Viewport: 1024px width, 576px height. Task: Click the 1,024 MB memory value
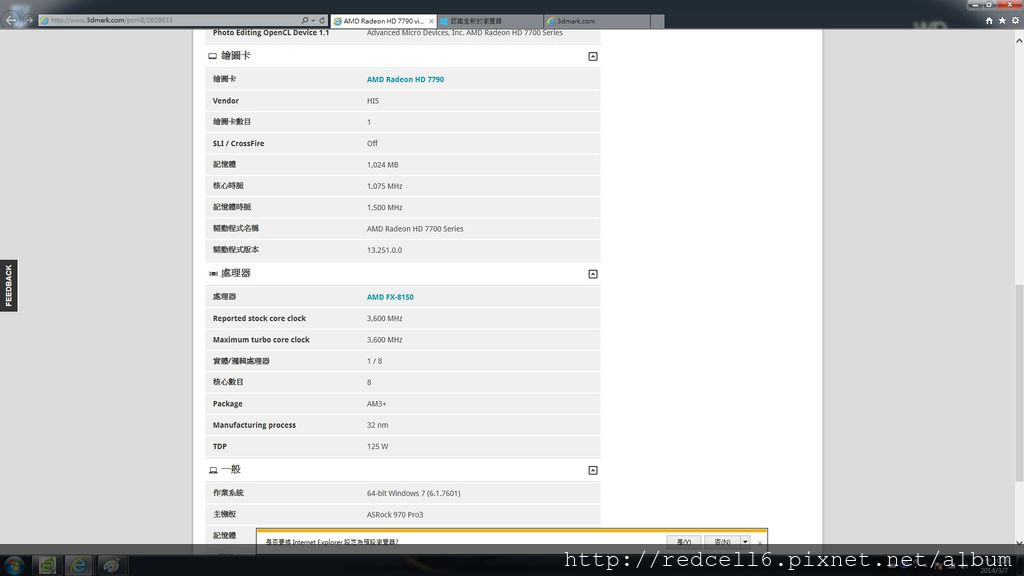tap(382, 165)
